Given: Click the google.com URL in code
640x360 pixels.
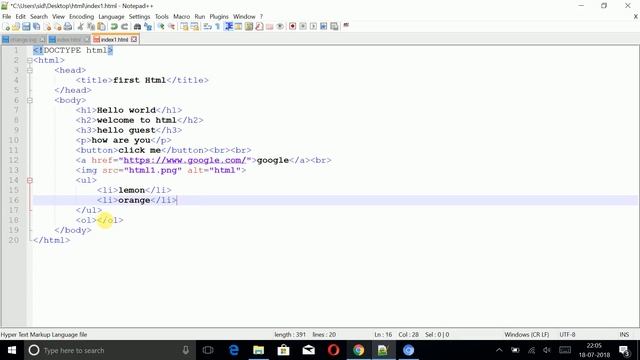Looking at the screenshot, I should click(x=185, y=160).
